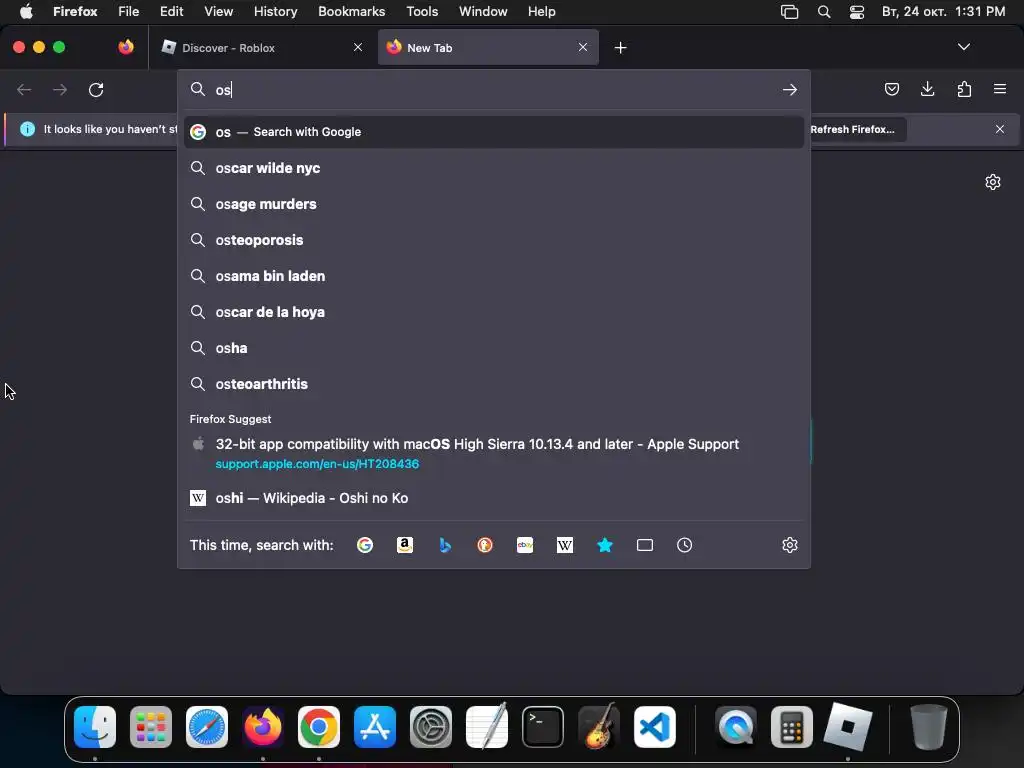Search this time with Bing icon
The image size is (1024, 768).
click(445, 545)
